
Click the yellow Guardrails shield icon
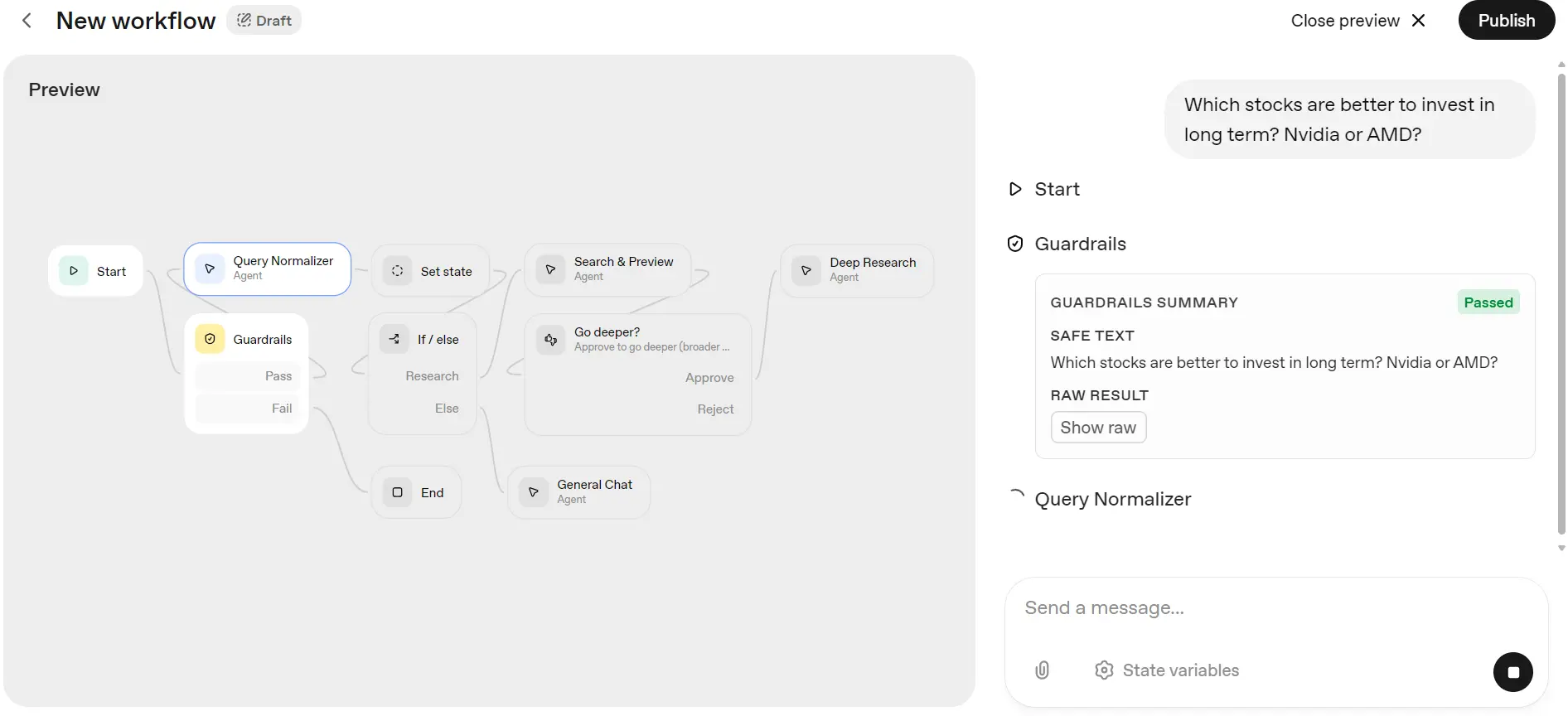tap(210, 339)
